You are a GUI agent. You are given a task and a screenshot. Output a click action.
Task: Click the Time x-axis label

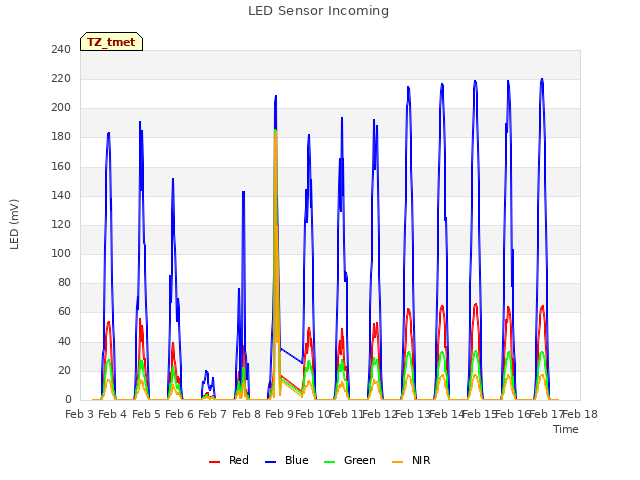coord(566,429)
